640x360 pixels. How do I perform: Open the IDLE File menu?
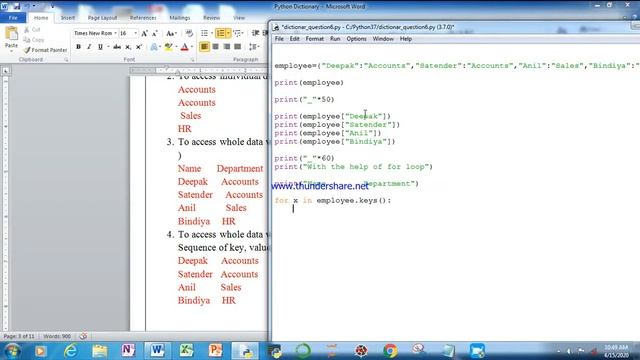279,39
